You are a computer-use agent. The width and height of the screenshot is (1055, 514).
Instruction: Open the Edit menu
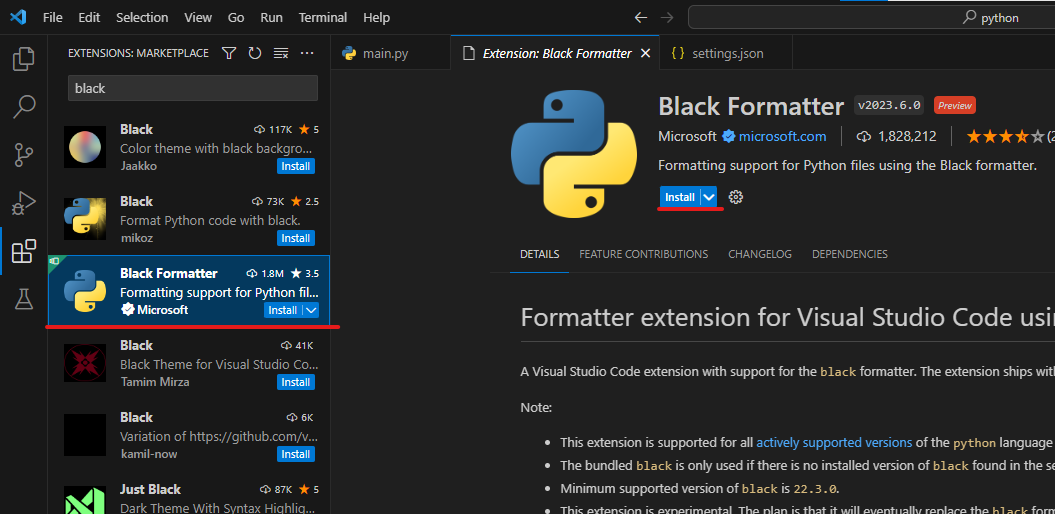[89, 17]
